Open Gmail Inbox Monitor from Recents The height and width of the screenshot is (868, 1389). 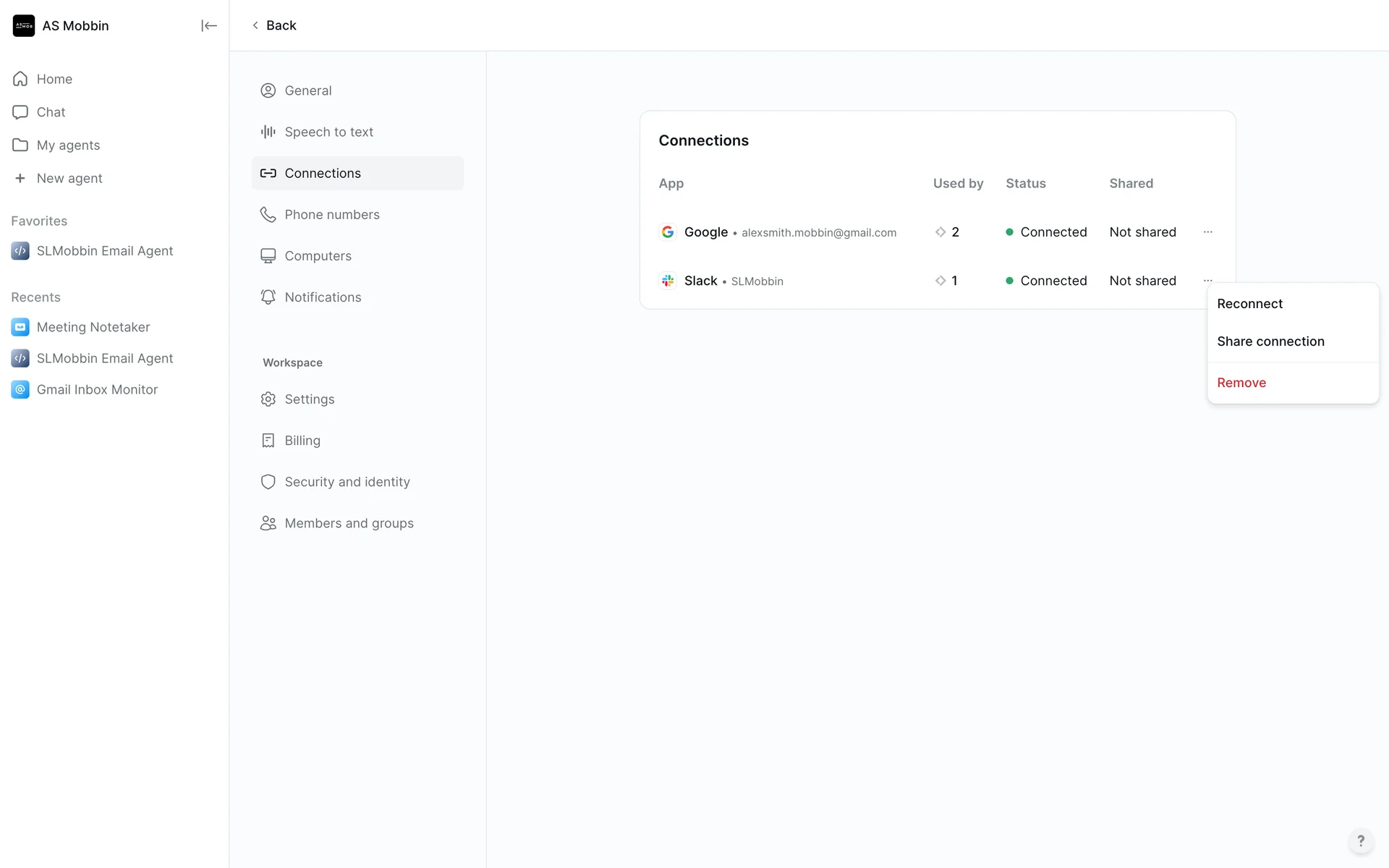(x=97, y=390)
